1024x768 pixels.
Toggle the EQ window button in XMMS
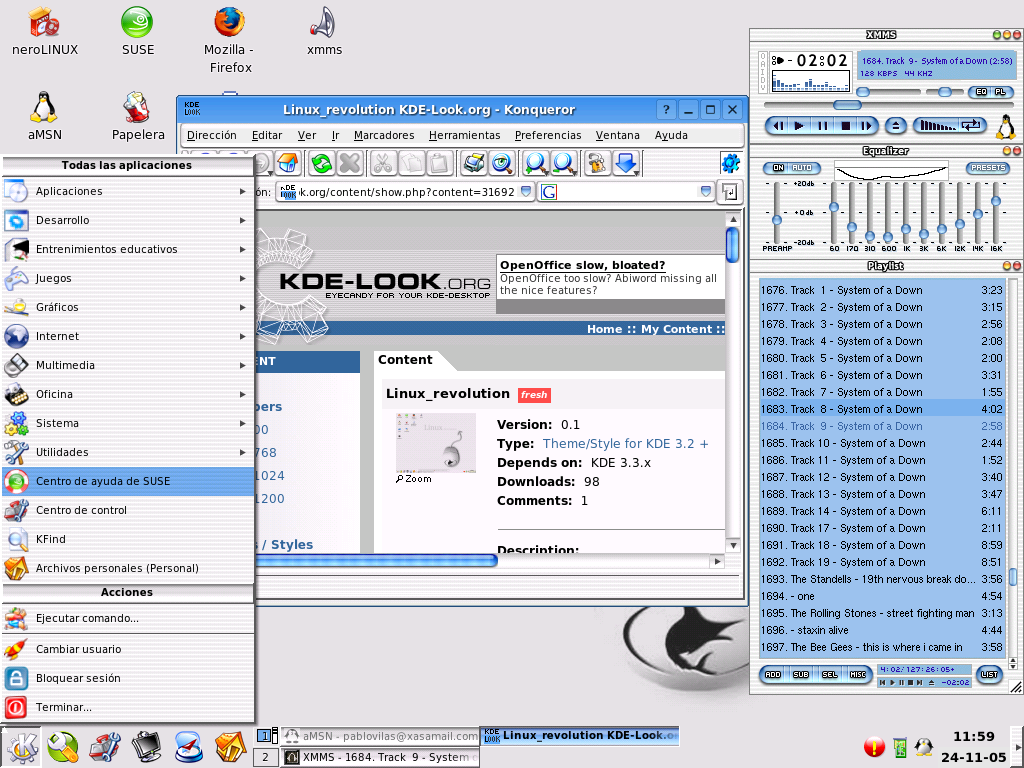(981, 92)
